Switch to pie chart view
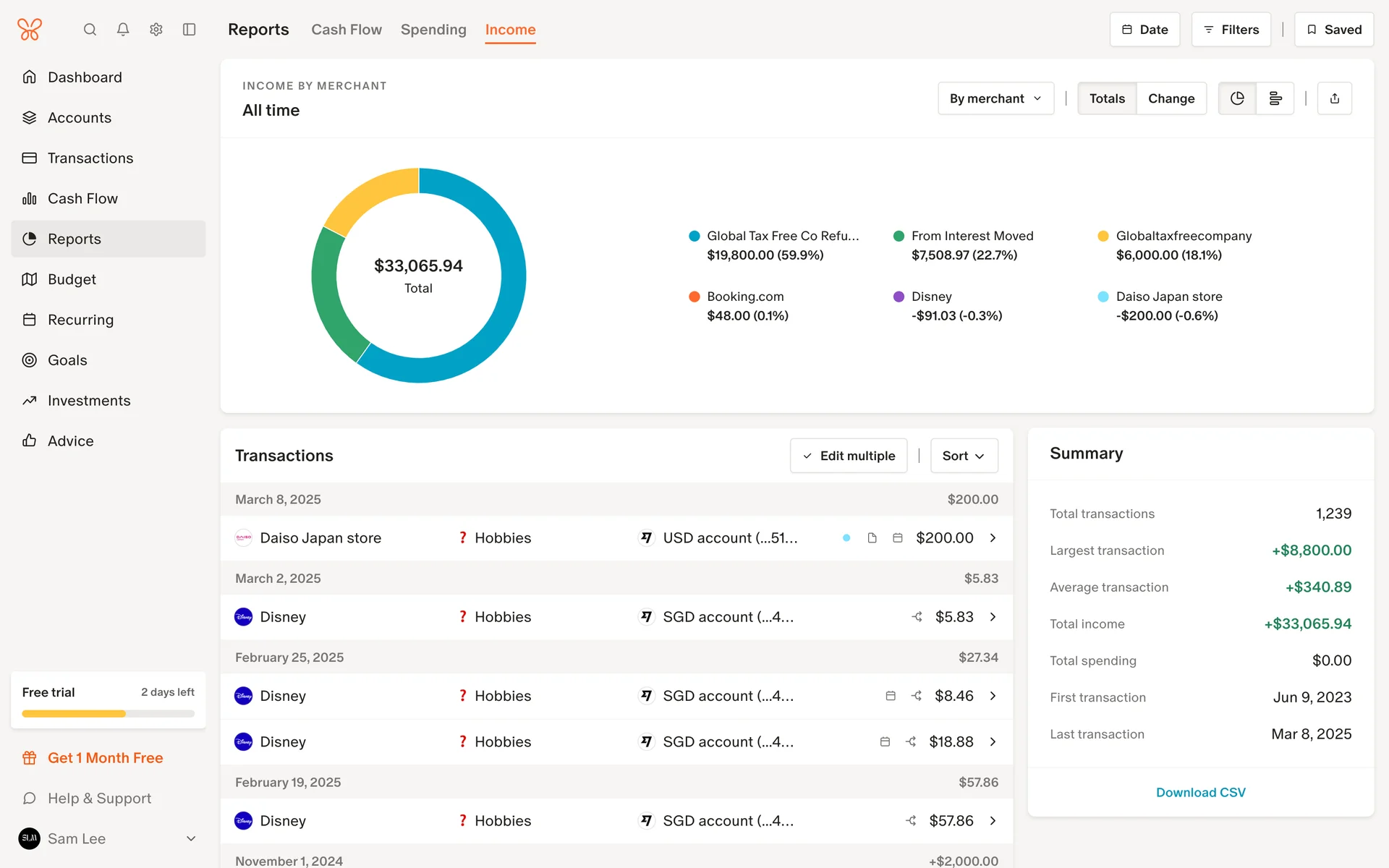This screenshot has width=1389, height=868. pos(1237,98)
